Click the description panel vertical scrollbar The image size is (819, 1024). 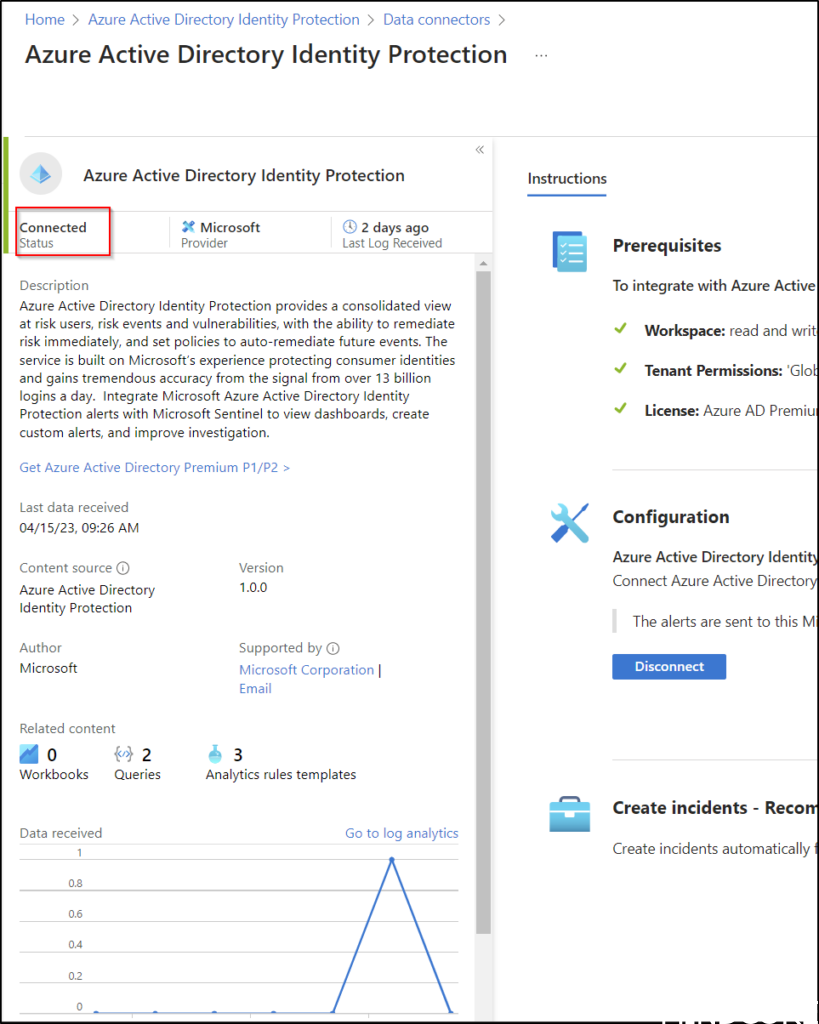(483, 600)
